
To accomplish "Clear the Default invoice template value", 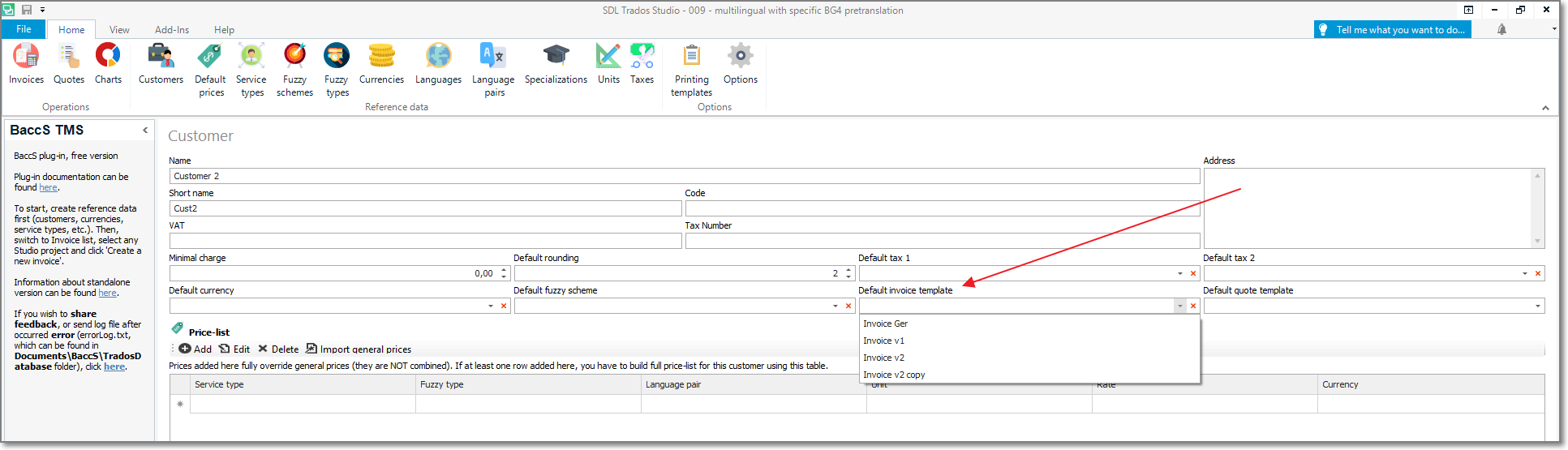I will click(1193, 306).
